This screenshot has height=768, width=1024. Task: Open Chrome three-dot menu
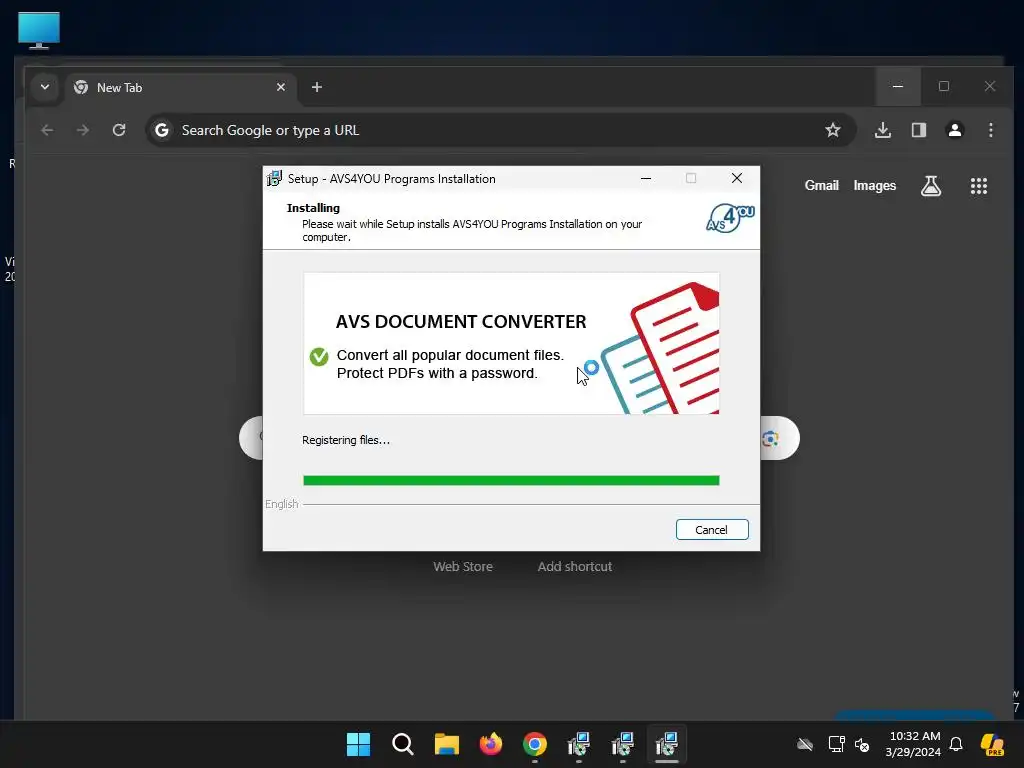991,130
